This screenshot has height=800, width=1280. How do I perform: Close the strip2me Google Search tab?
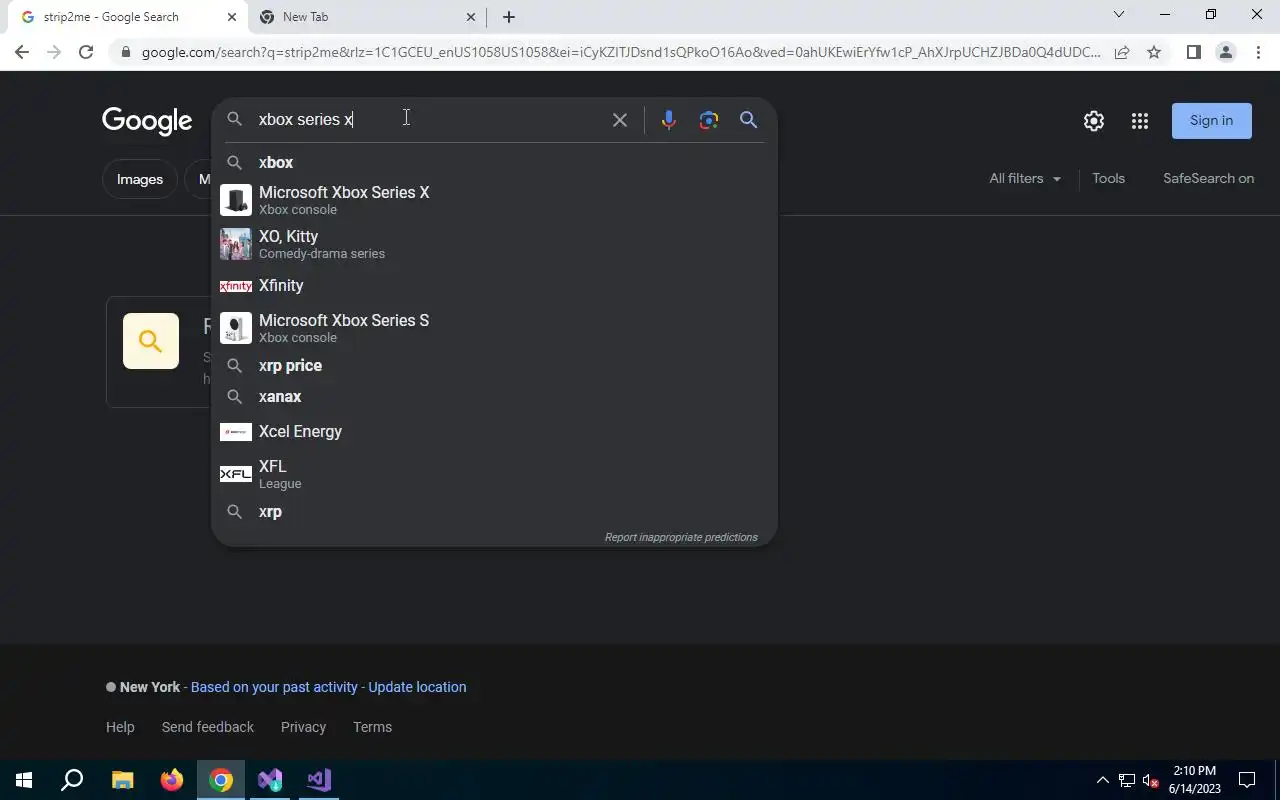(232, 17)
